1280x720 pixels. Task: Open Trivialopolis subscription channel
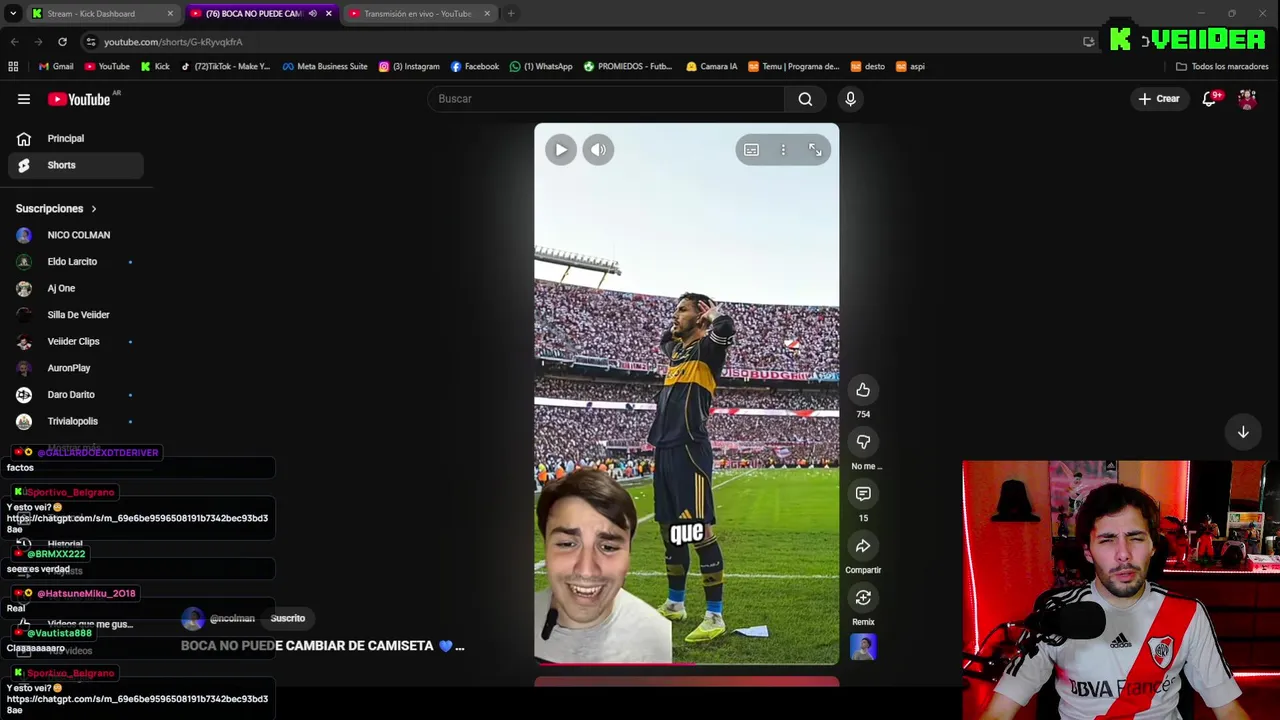pyautogui.click(x=75, y=421)
